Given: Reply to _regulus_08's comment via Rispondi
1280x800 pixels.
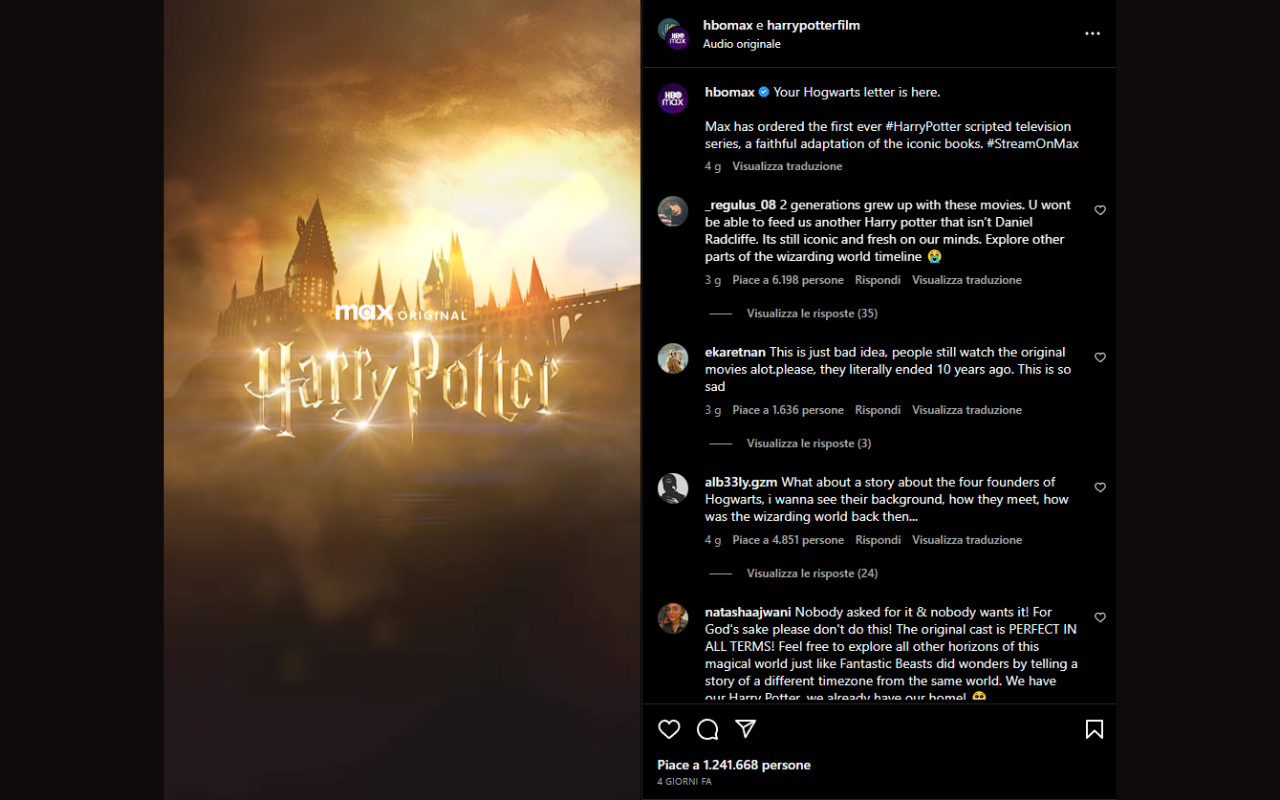Looking at the screenshot, I should click(877, 280).
